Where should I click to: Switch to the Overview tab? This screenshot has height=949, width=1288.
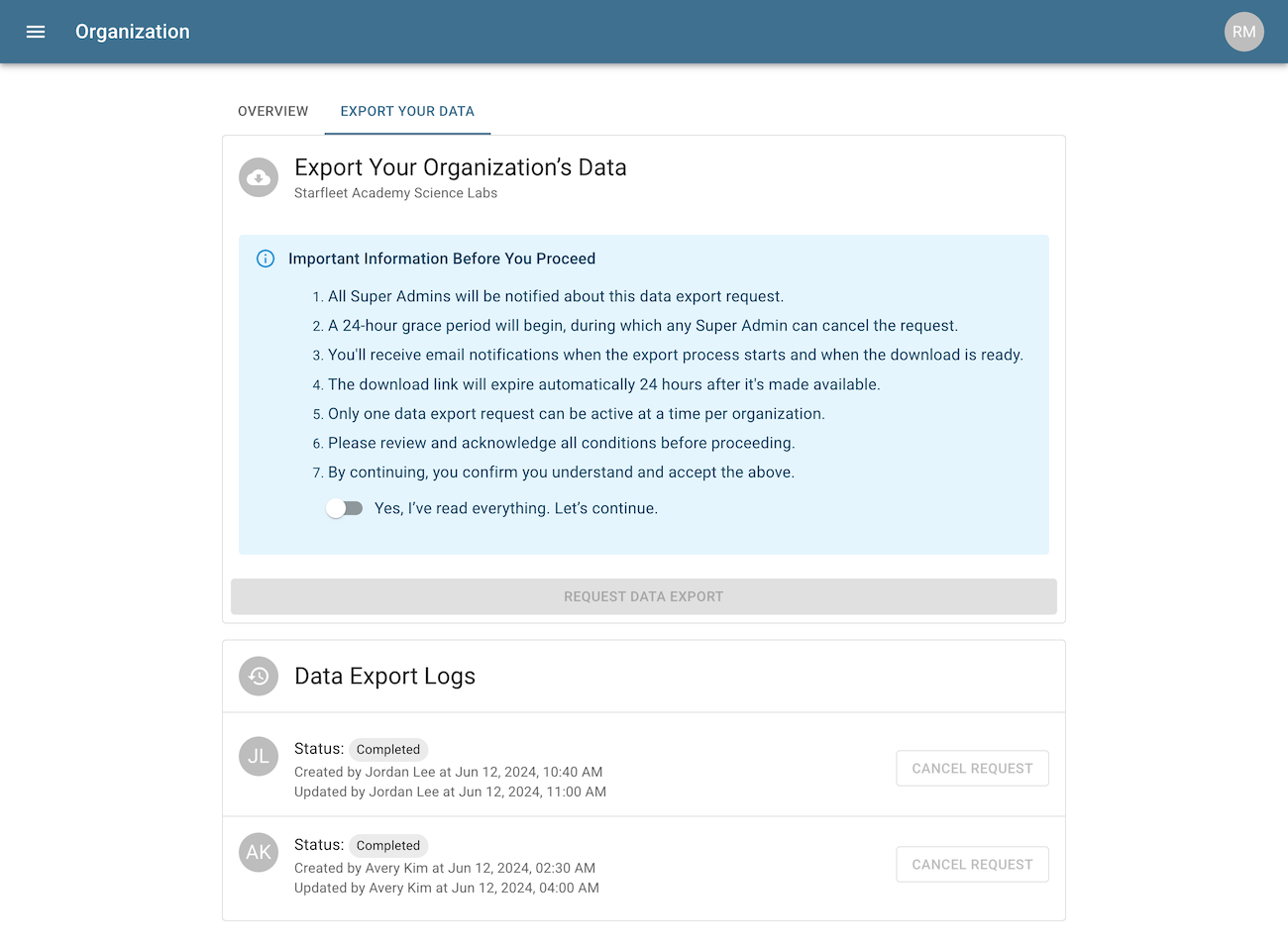[272, 111]
